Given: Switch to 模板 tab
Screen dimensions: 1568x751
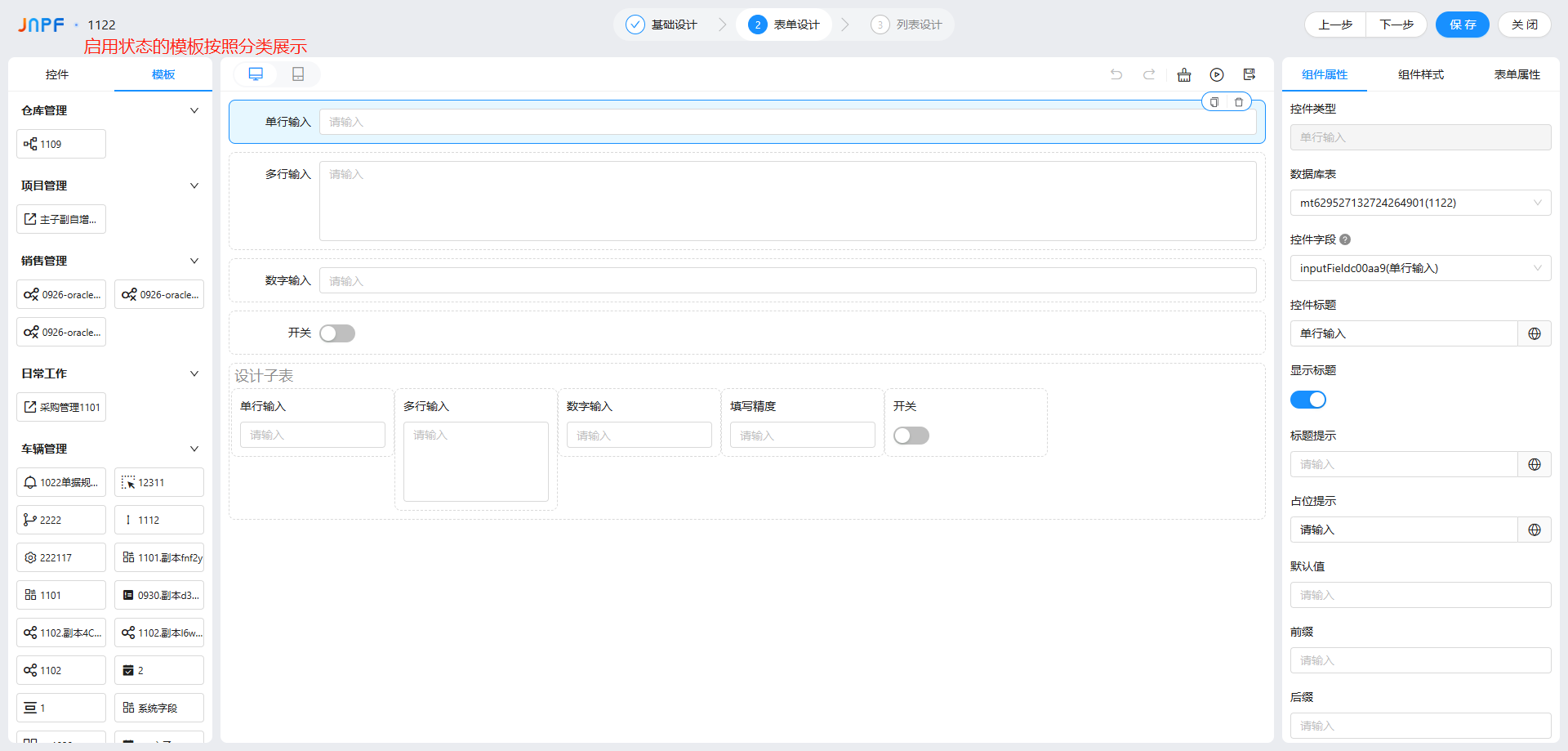Looking at the screenshot, I should pyautogui.click(x=163, y=74).
